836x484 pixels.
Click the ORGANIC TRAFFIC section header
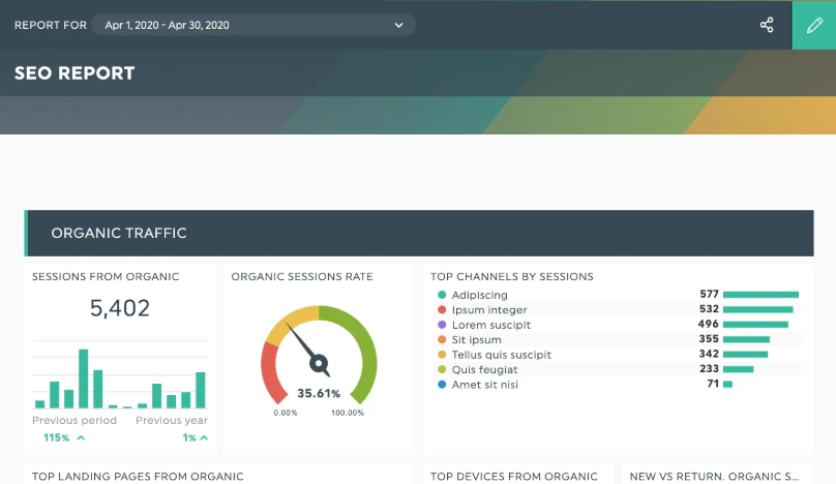[x=419, y=233]
